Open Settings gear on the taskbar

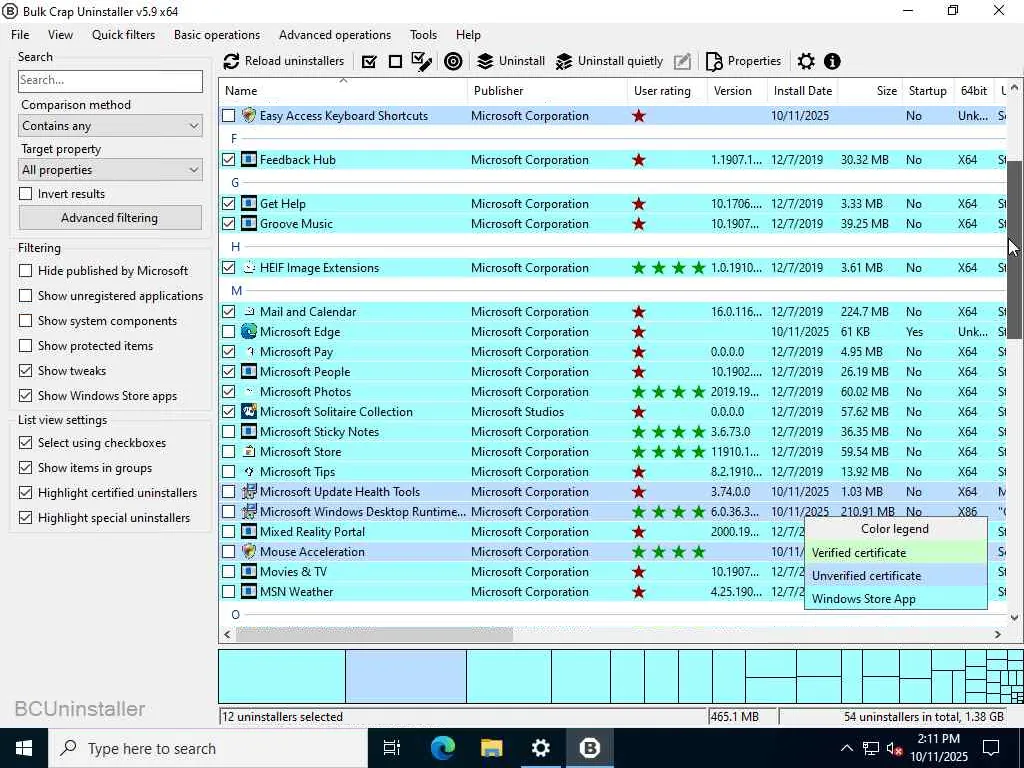[x=540, y=748]
